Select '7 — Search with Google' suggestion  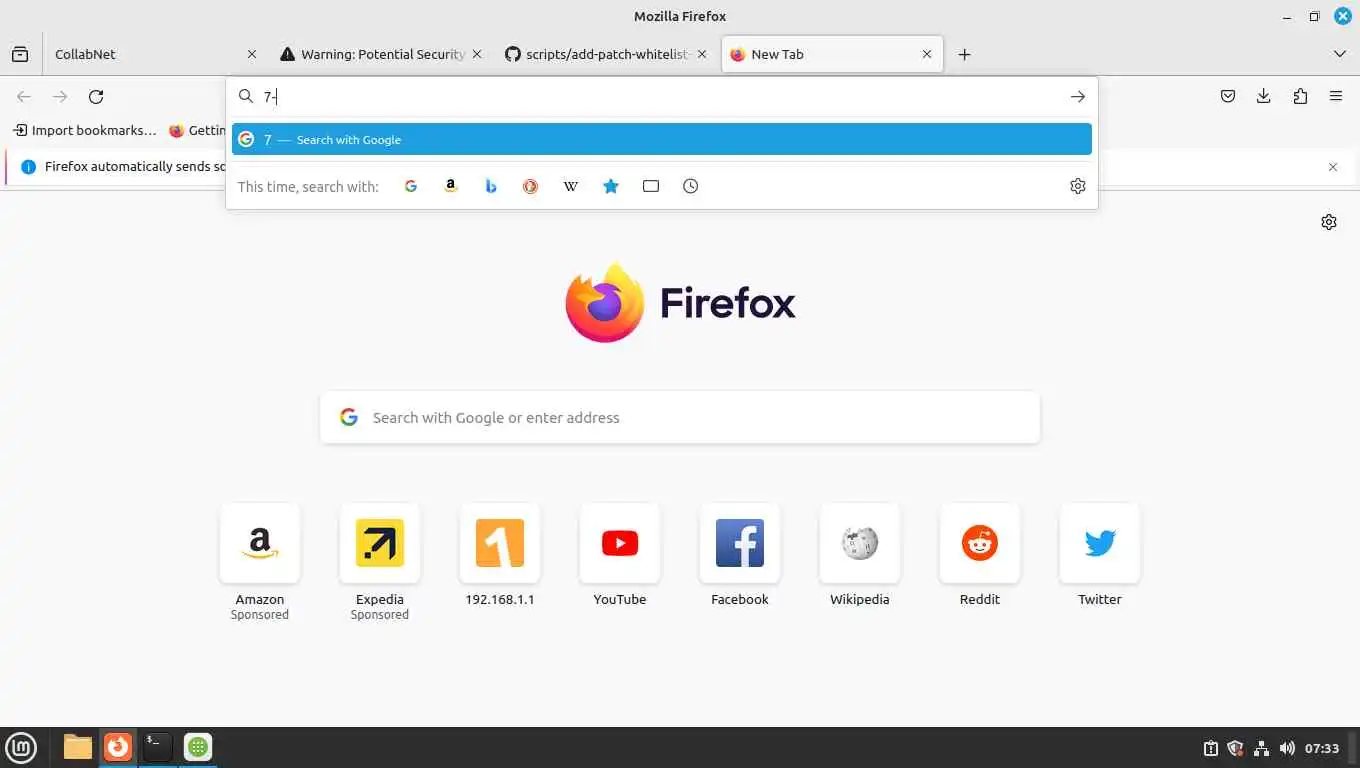coord(662,139)
